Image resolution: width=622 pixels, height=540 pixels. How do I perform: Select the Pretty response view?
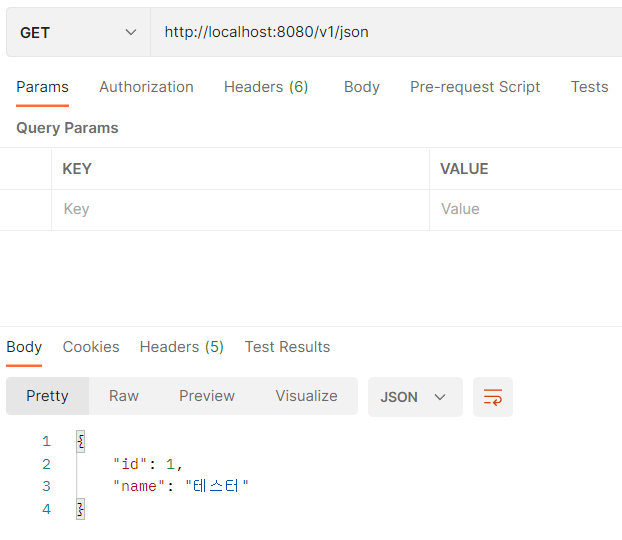[47, 396]
